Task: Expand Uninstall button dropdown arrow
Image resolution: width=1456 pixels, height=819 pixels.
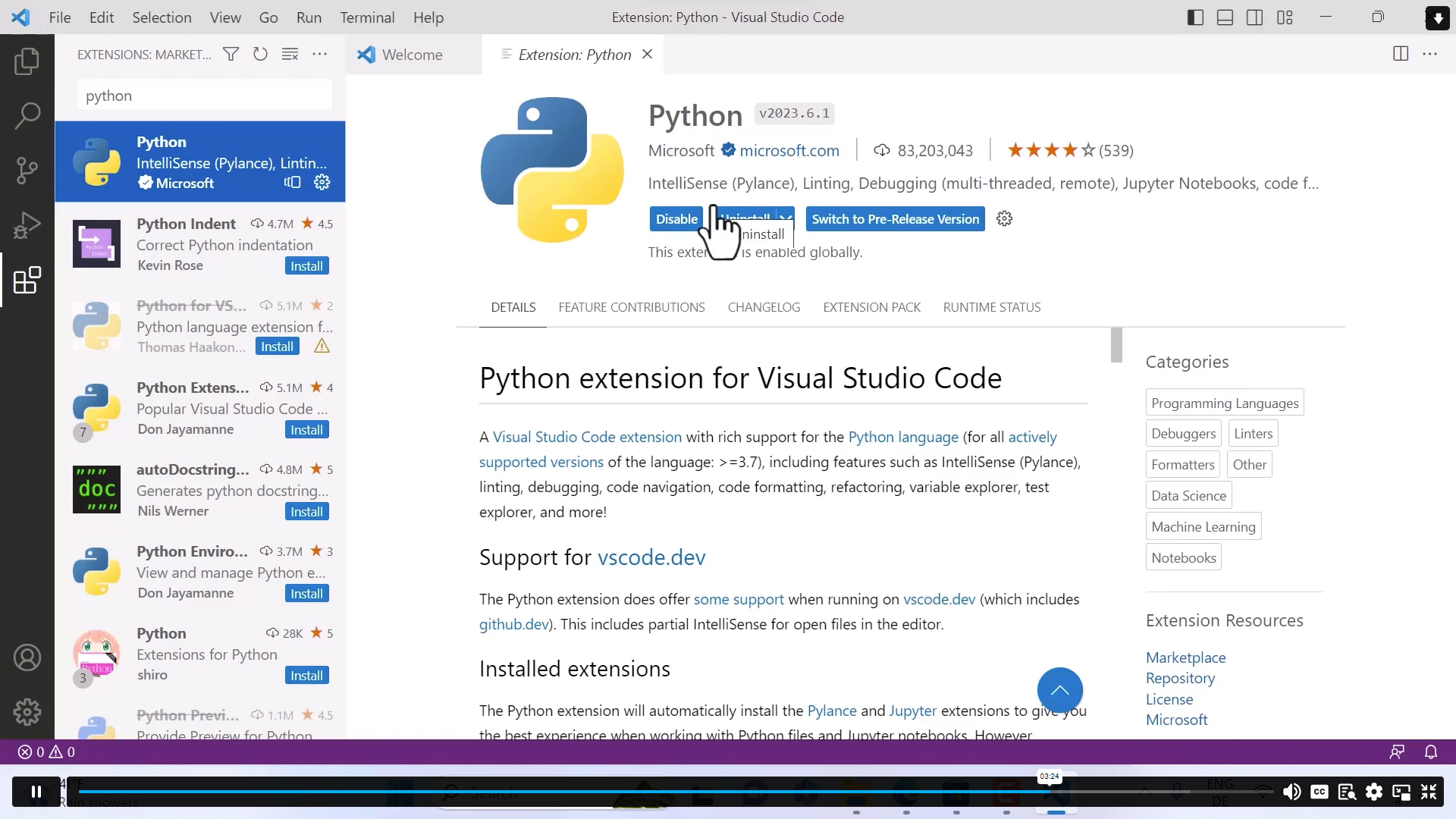Action: point(786,218)
